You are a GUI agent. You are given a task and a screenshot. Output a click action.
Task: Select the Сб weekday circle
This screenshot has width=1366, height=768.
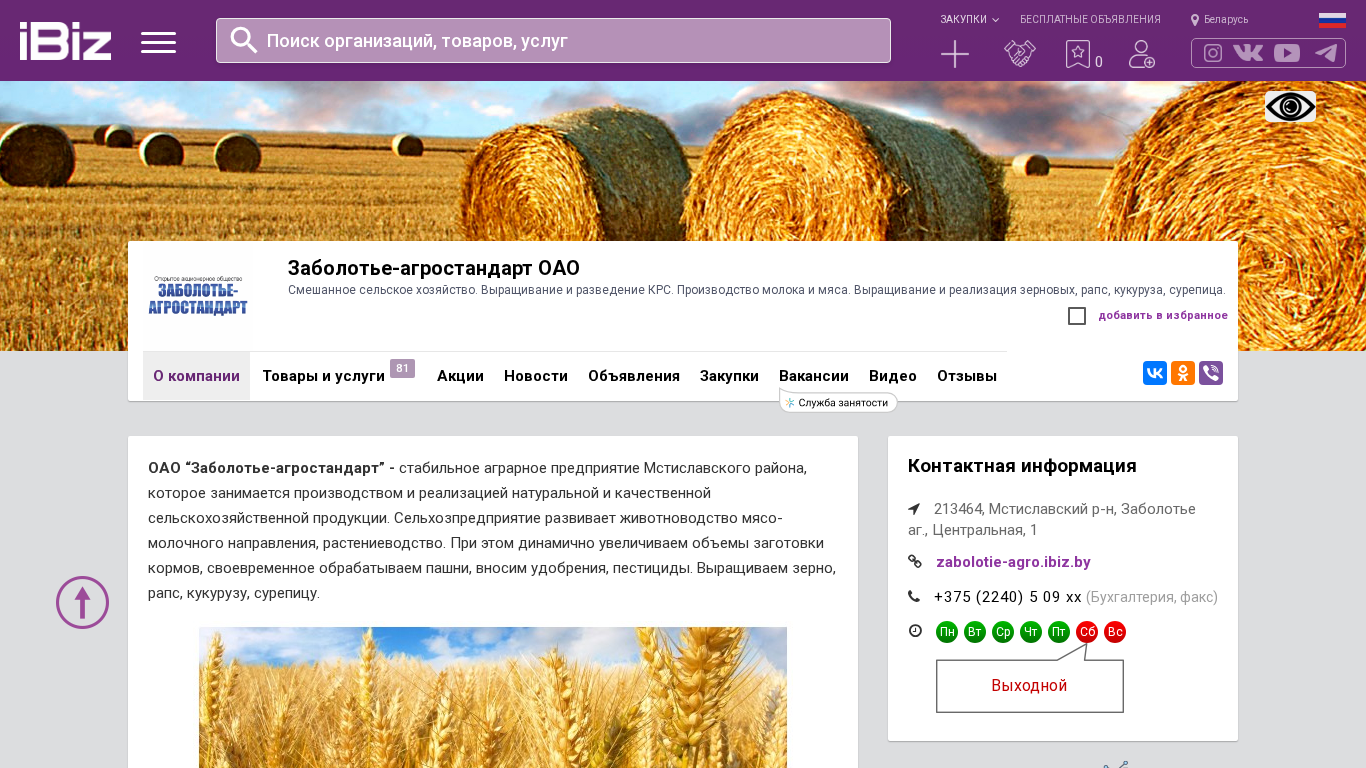click(x=1087, y=632)
